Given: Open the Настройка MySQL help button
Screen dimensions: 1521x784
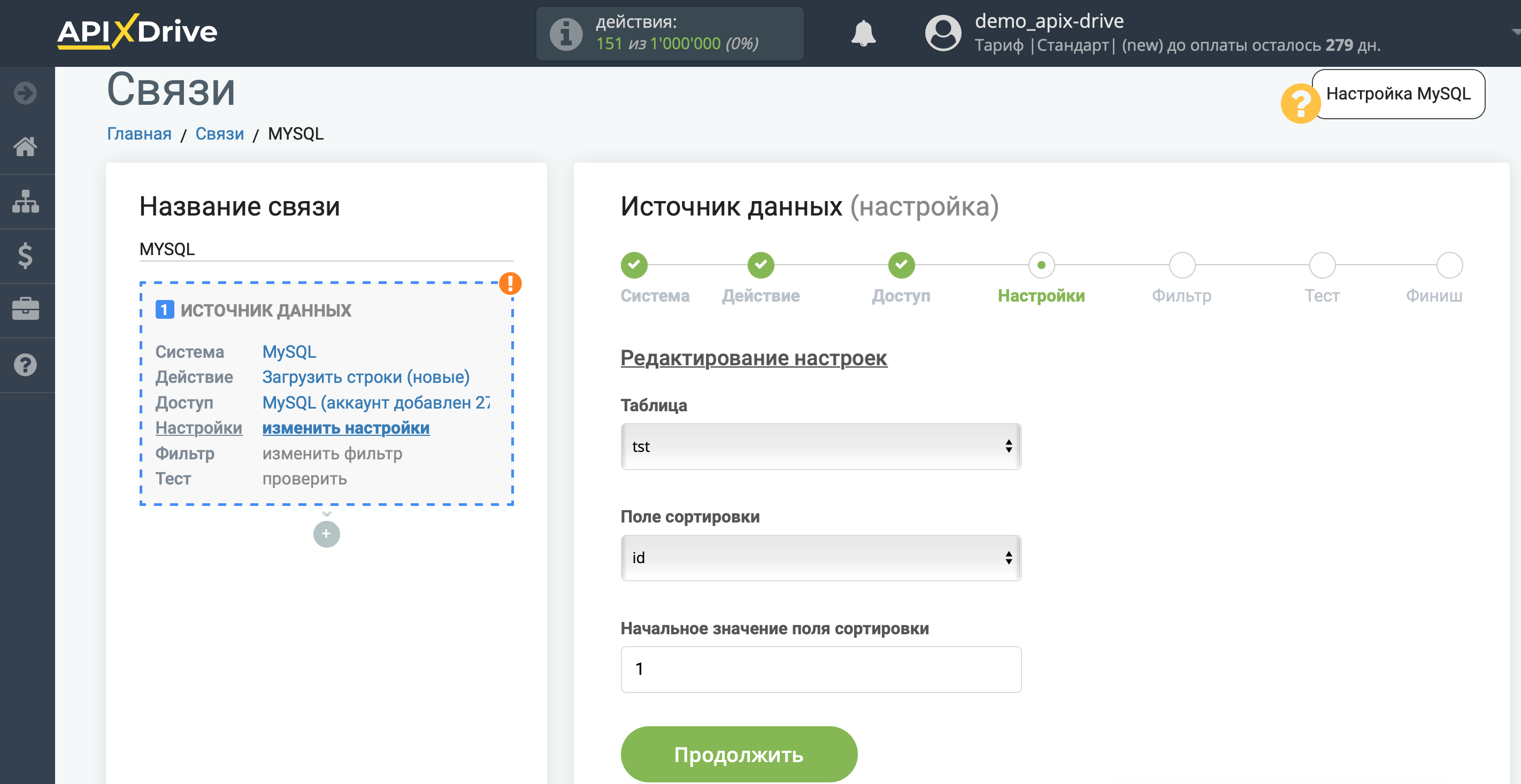Looking at the screenshot, I should (1398, 94).
